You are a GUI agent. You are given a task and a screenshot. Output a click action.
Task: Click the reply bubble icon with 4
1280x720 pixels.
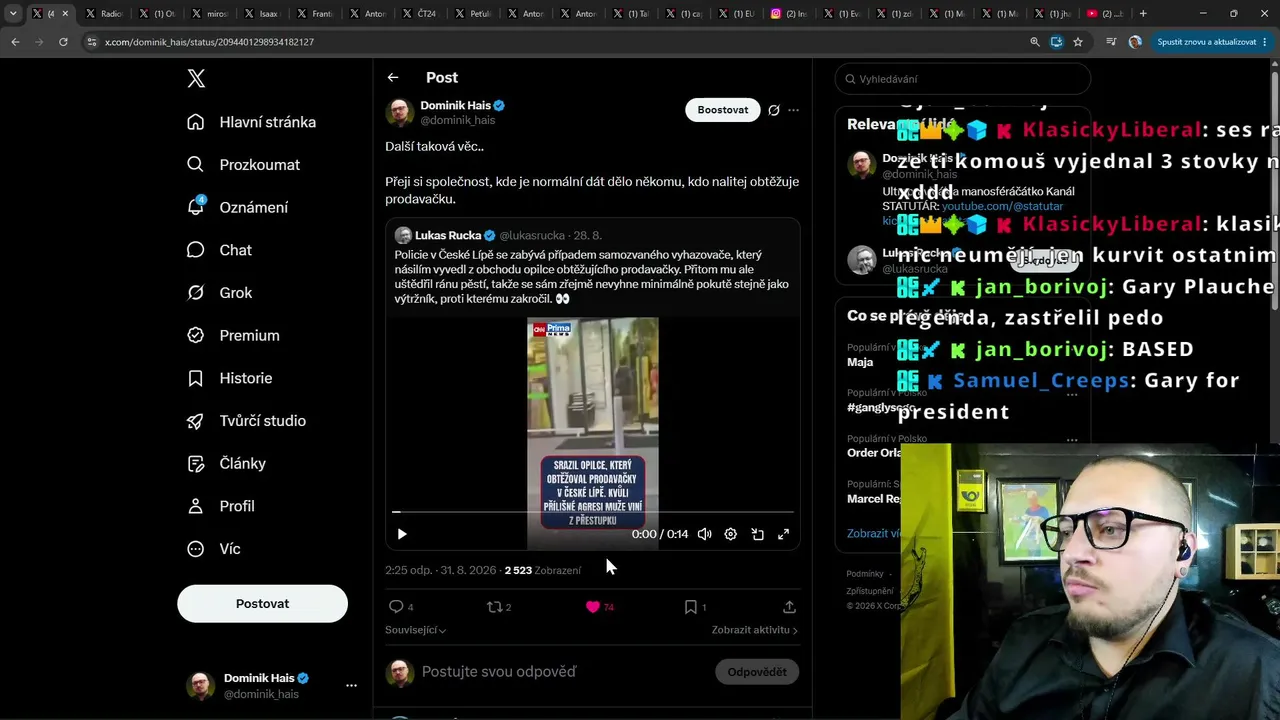coord(396,607)
